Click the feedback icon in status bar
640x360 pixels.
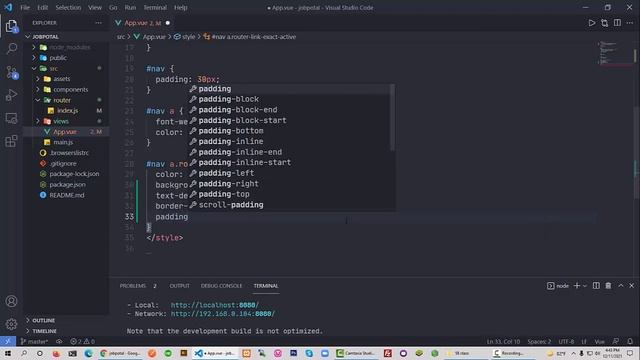(x=616, y=341)
